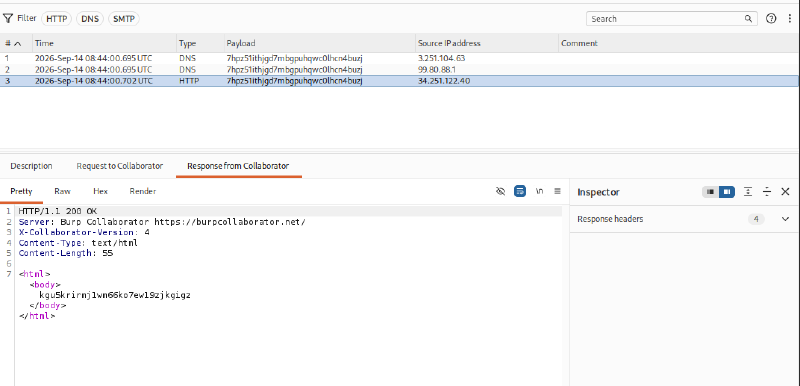Select the HTTP row from 34.251.122.40

[399, 81]
